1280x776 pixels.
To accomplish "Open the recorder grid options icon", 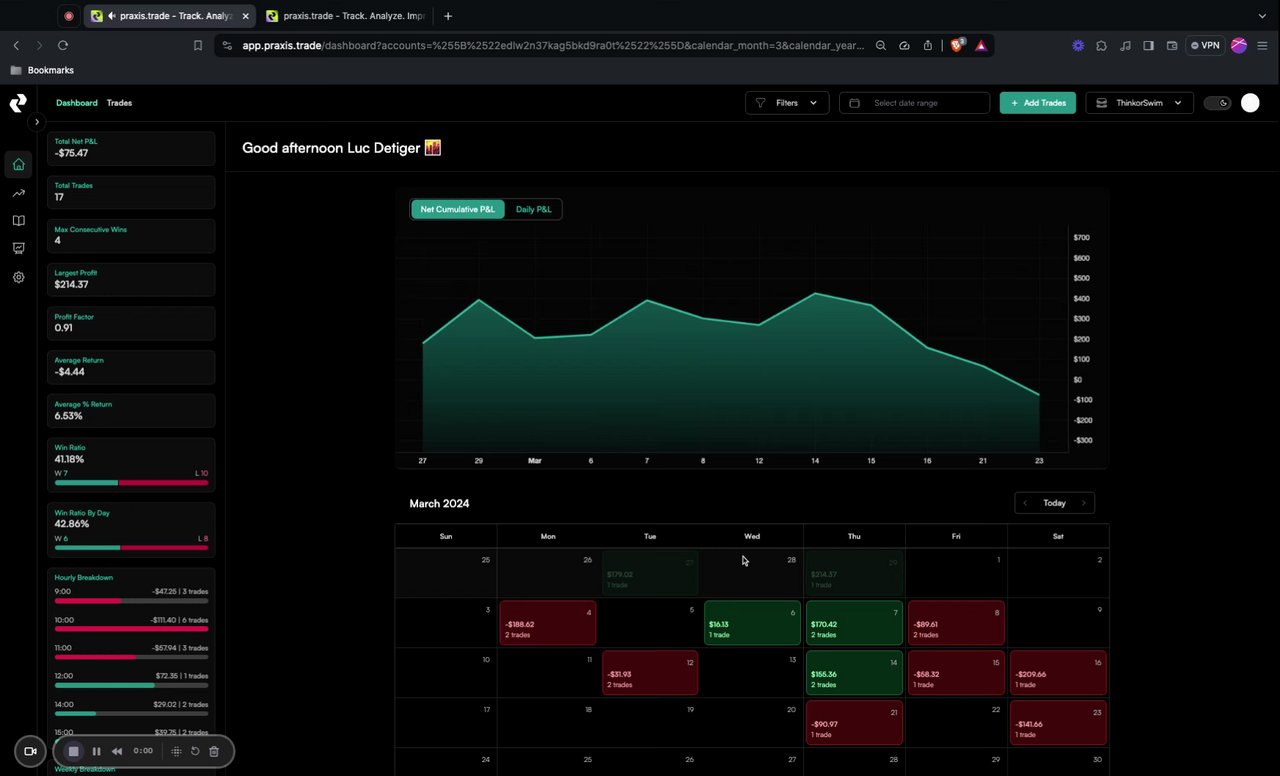I will pyautogui.click(x=176, y=751).
